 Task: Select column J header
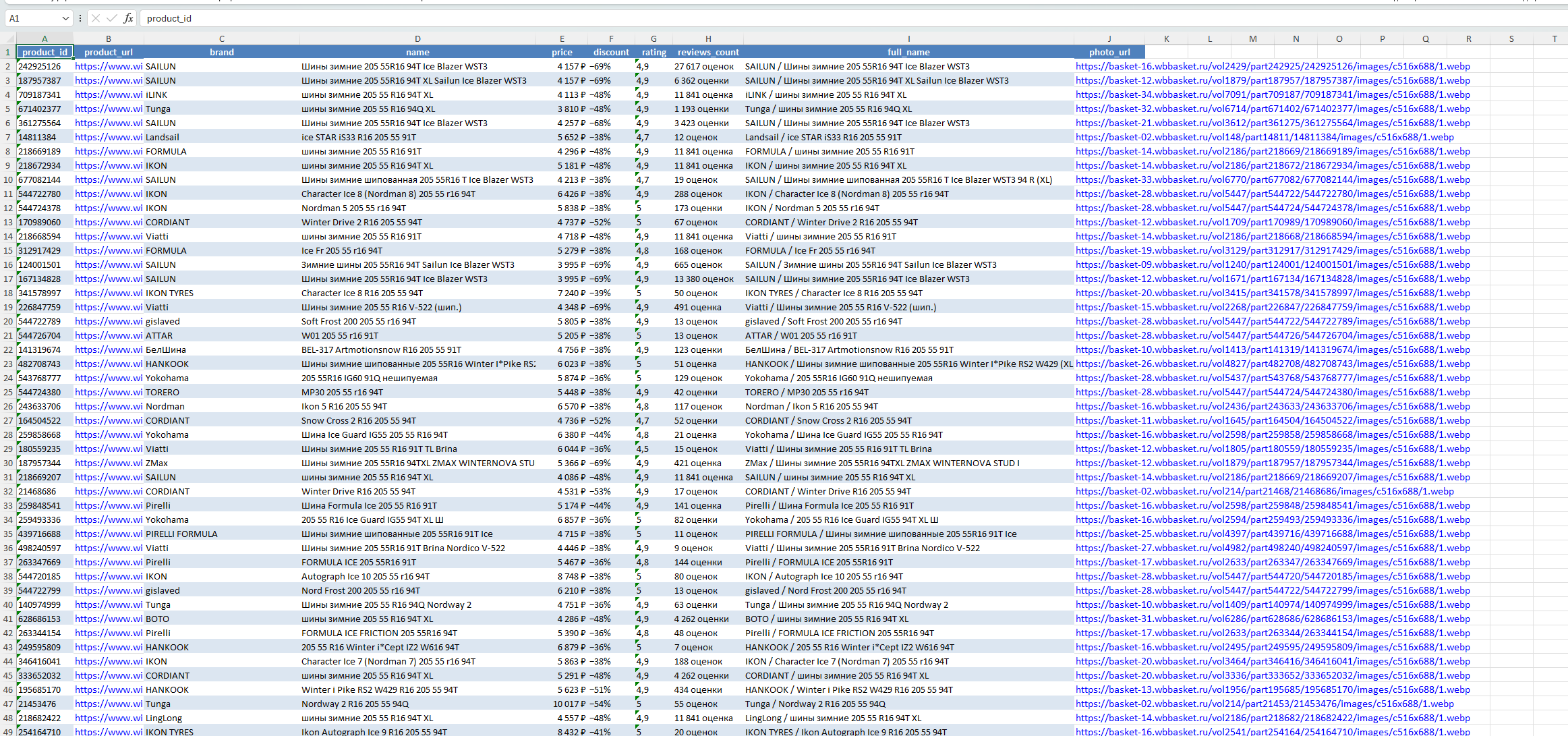[x=1109, y=39]
